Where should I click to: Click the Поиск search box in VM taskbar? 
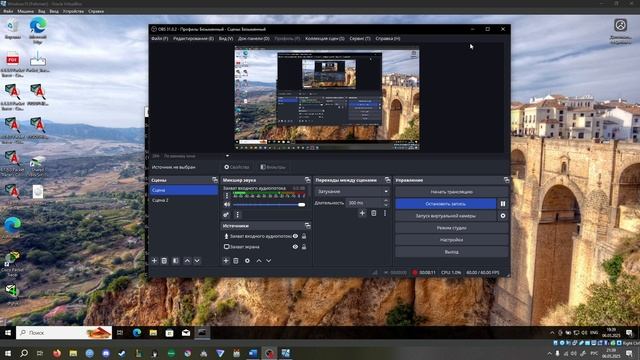point(64,333)
